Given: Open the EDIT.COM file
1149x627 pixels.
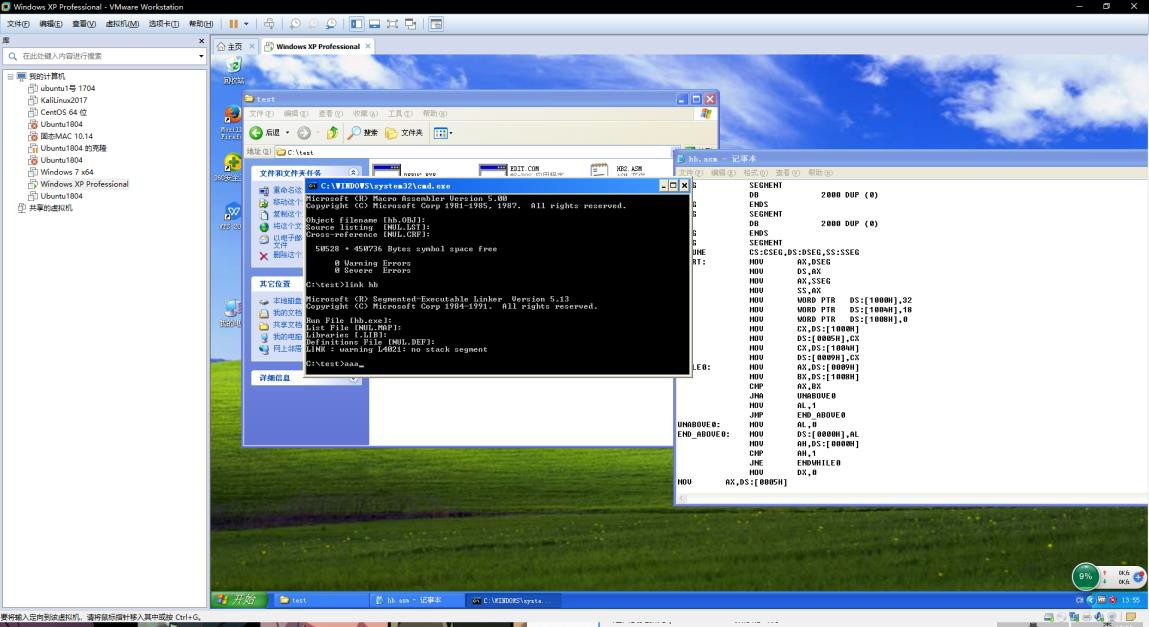Looking at the screenshot, I should click(x=523, y=170).
